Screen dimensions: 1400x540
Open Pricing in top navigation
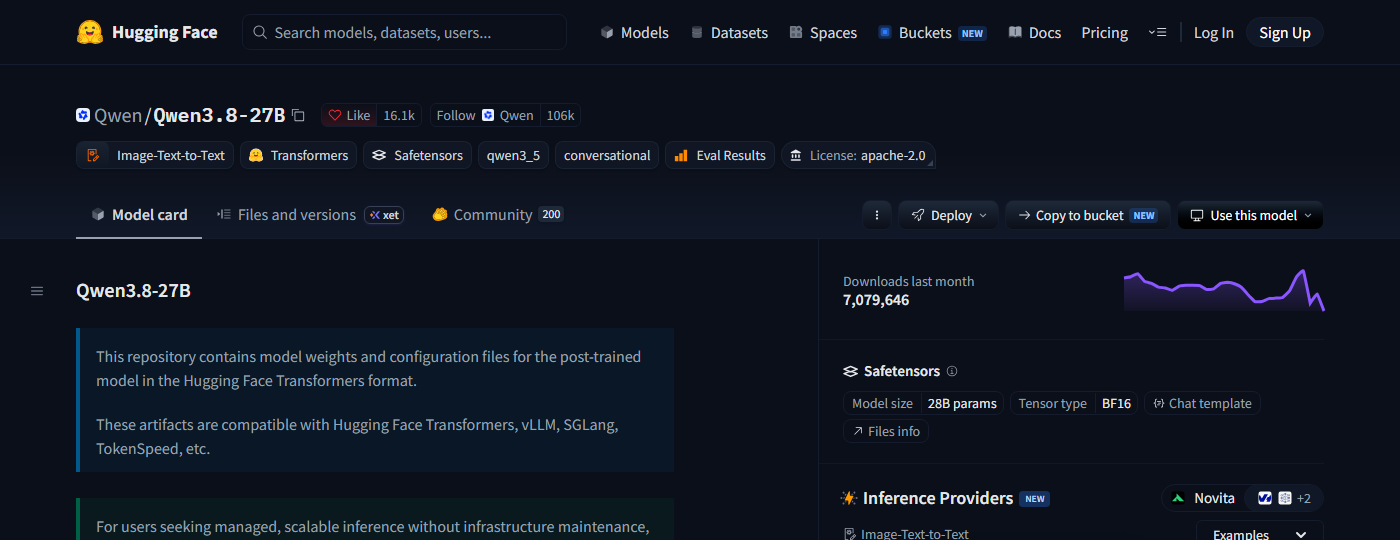click(1104, 33)
